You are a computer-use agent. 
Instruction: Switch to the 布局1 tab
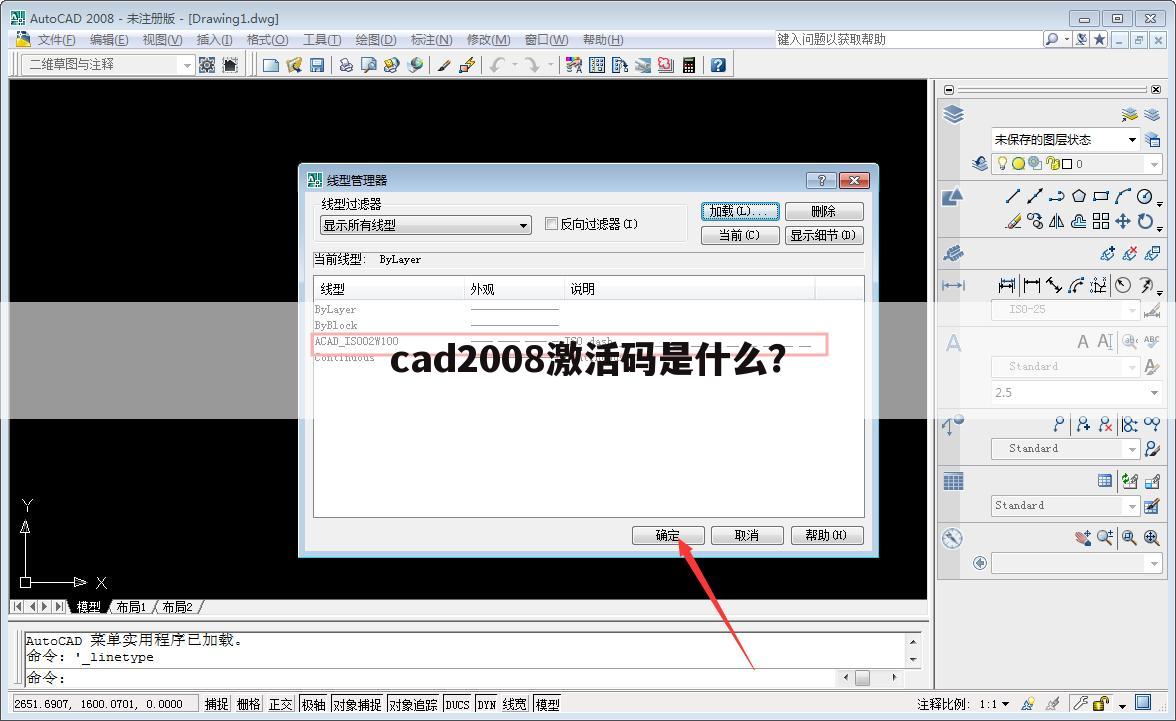point(131,607)
